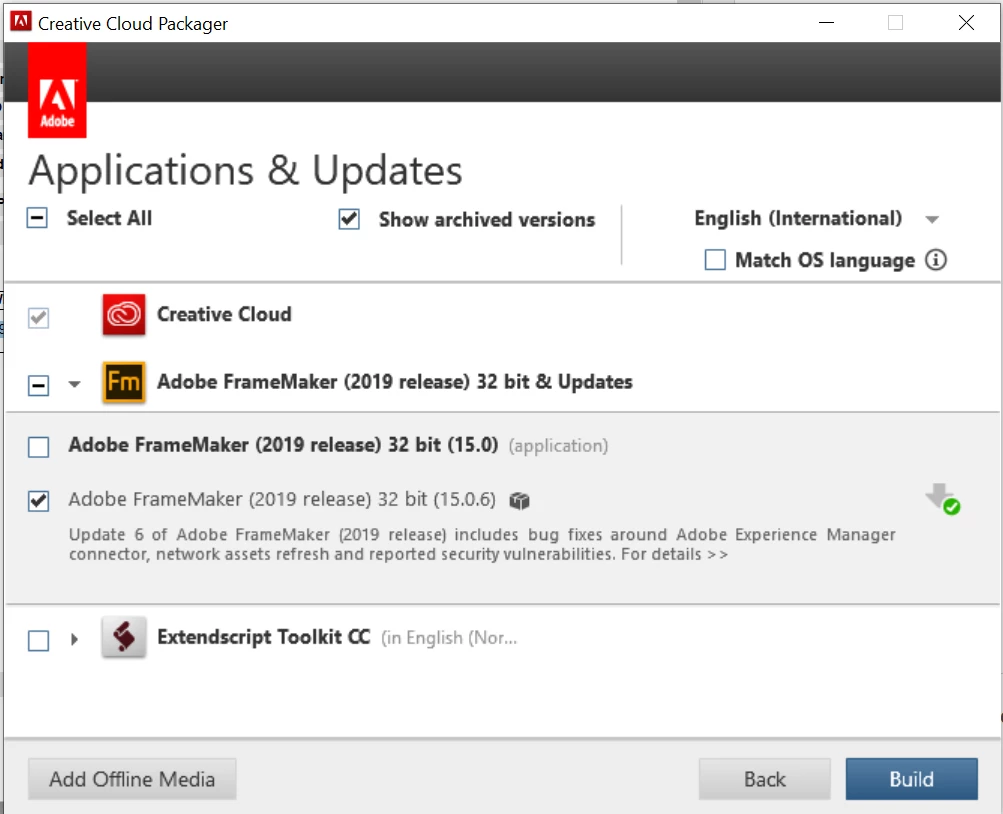Click the Back button
The width and height of the screenshot is (1003, 814).
pos(764,779)
